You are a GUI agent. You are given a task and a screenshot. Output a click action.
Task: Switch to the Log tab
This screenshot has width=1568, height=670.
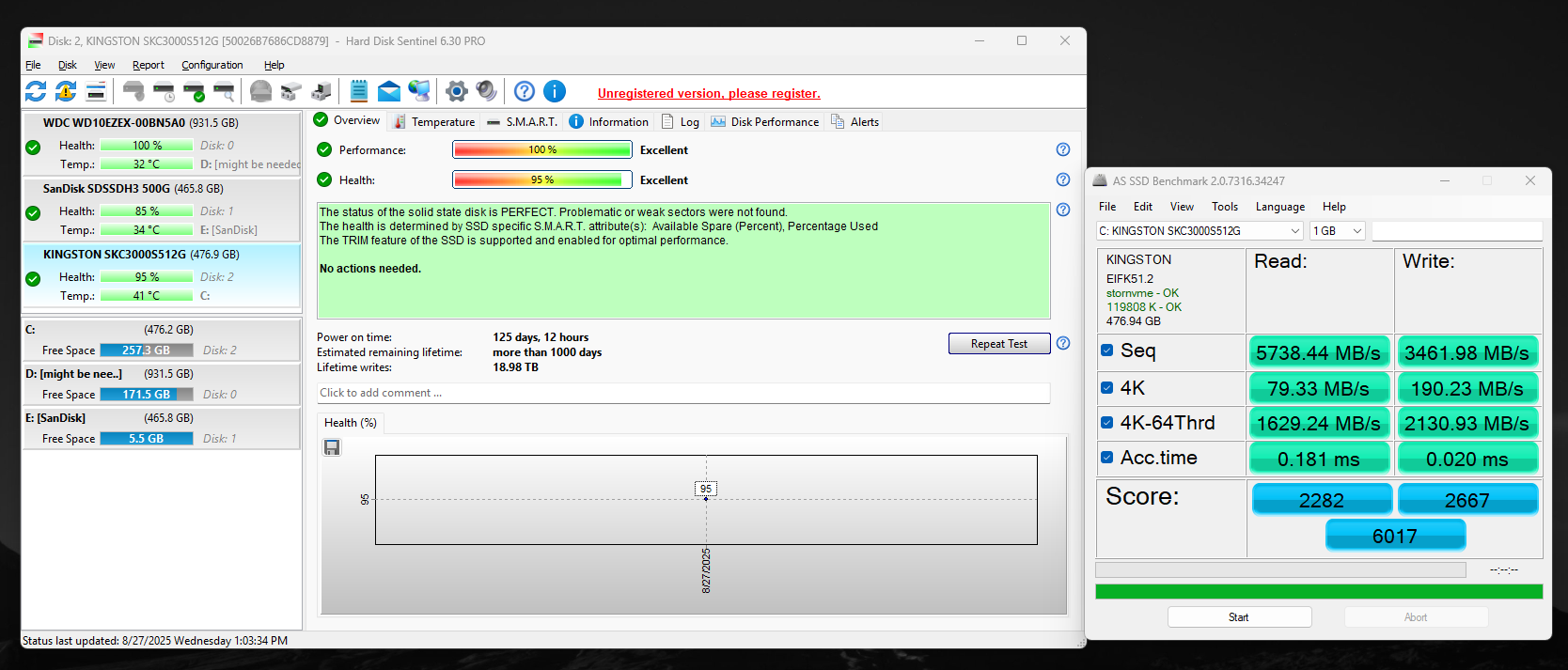coord(681,121)
